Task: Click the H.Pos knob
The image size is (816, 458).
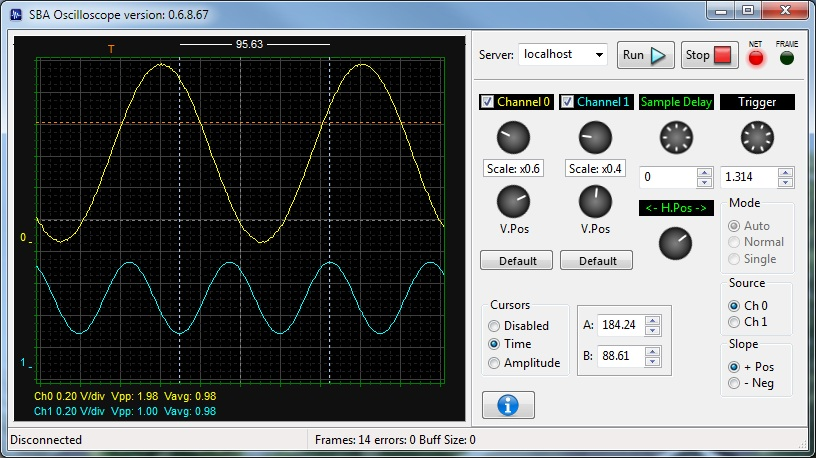Action: click(x=675, y=243)
